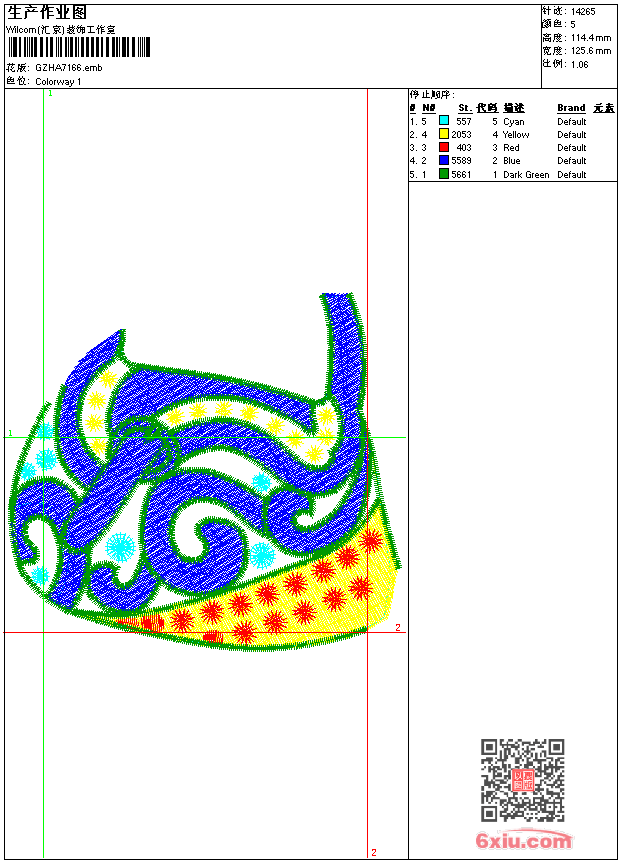Select the Red color swatch in list
This screenshot has height=860, width=620.
pos(444,147)
